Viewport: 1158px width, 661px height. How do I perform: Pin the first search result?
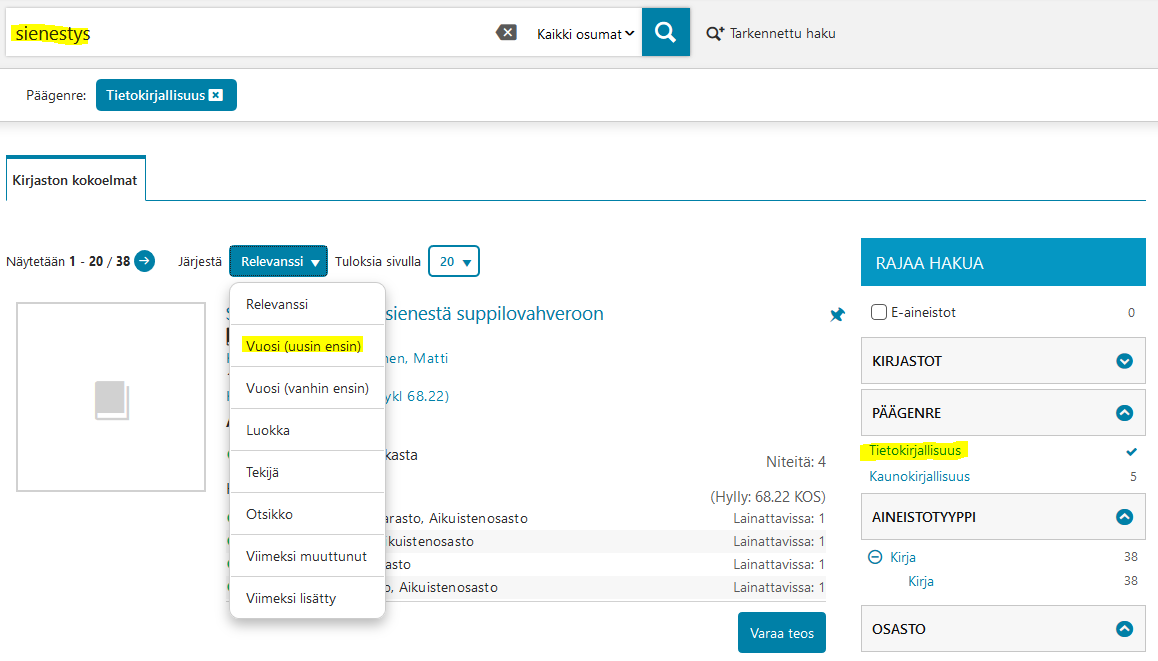(837, 315)
